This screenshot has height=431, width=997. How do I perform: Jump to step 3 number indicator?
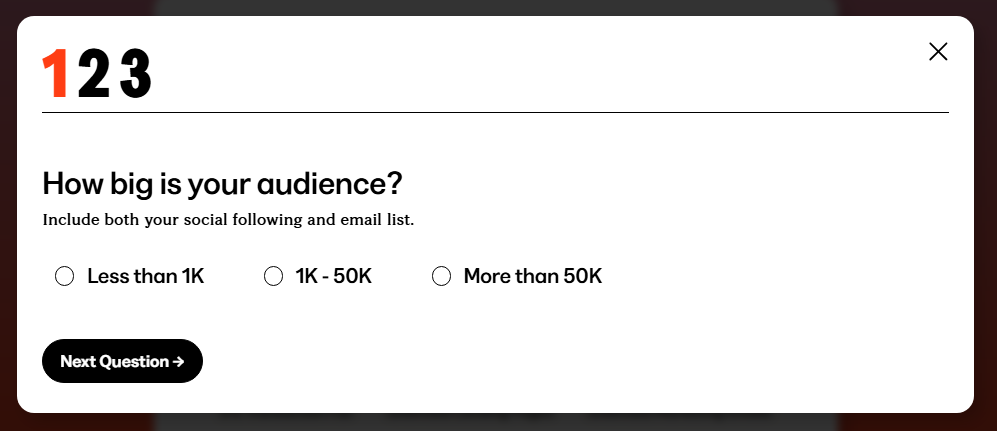point(135,75)
